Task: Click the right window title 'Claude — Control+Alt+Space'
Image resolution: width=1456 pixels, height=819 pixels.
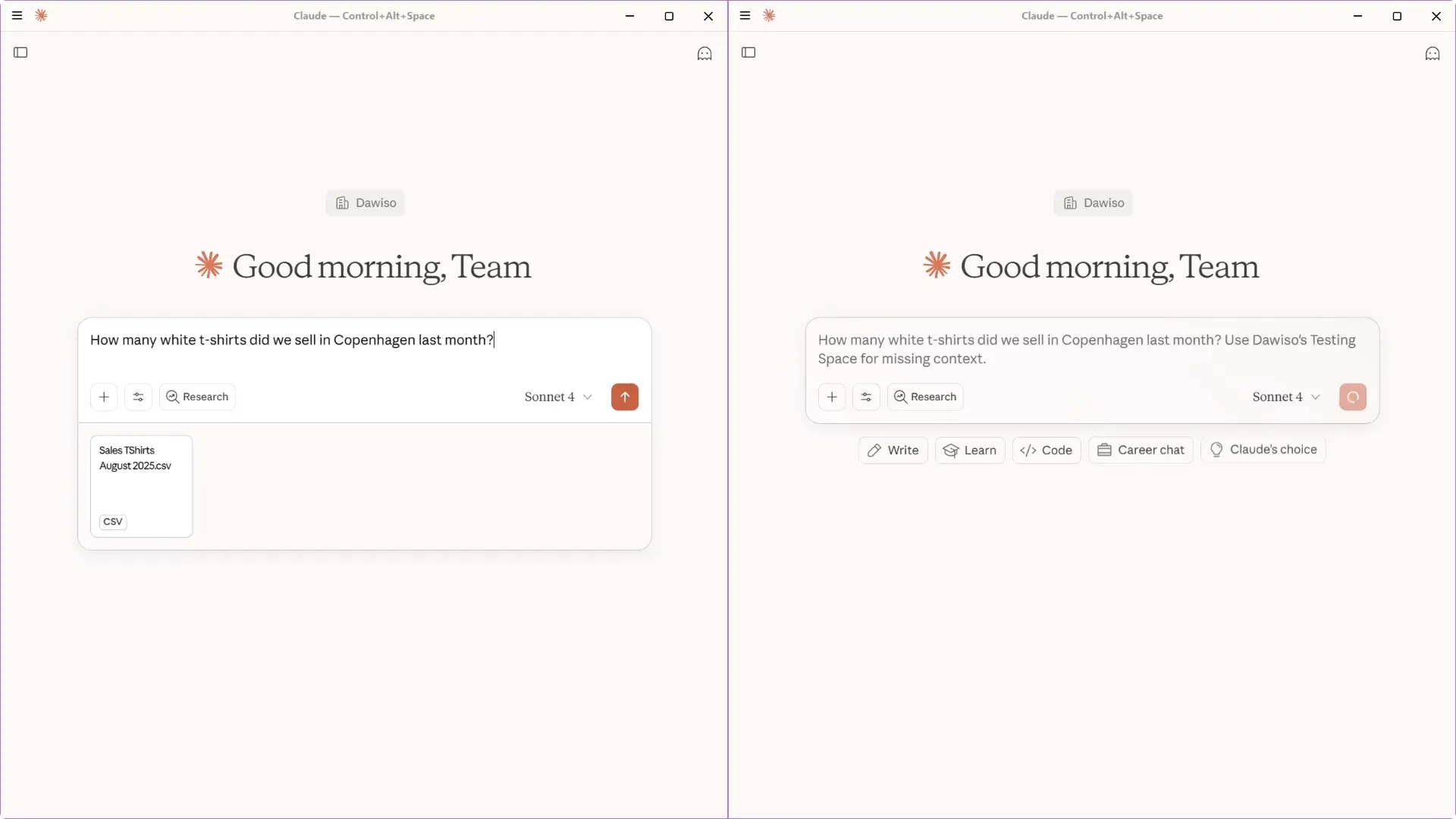Action: pos(1092,16)
